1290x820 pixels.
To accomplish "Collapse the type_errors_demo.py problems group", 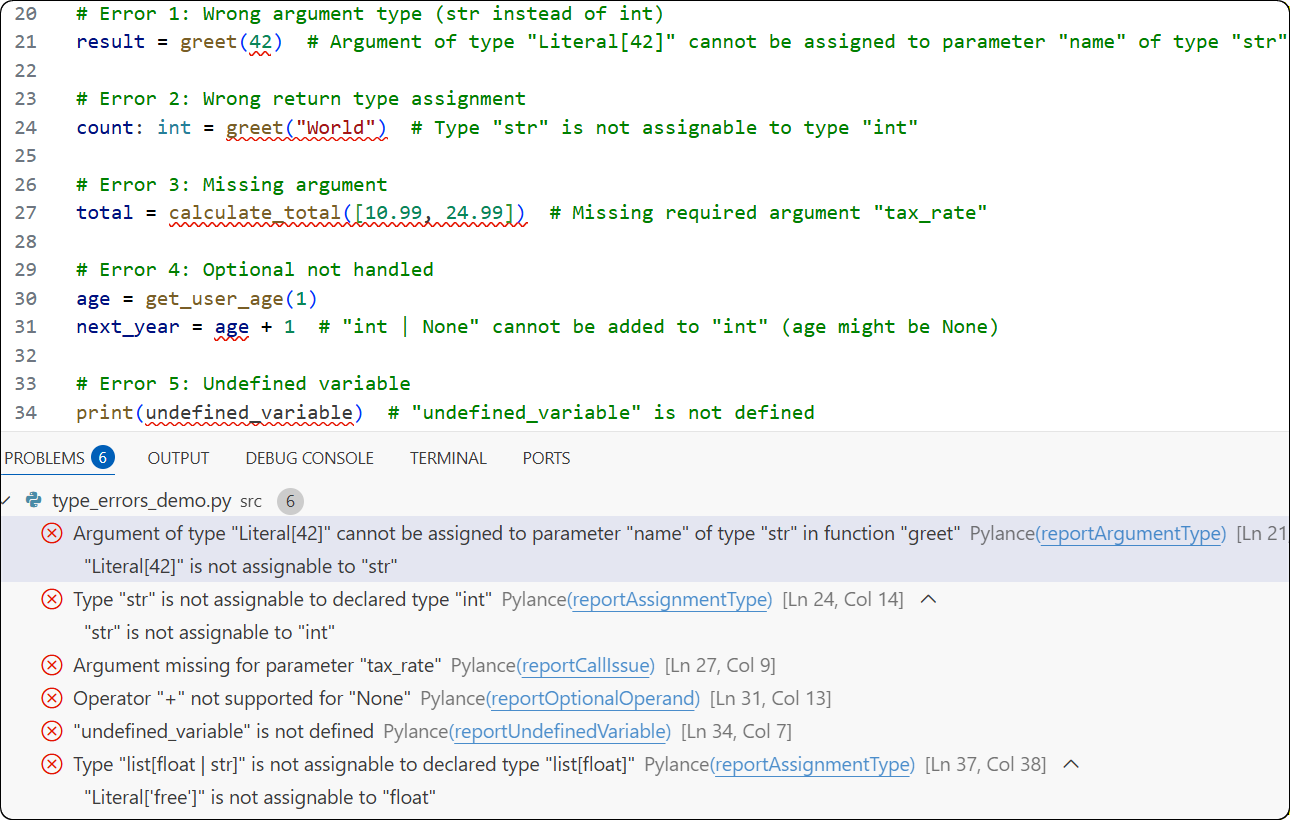I will [x=8, y=501].
